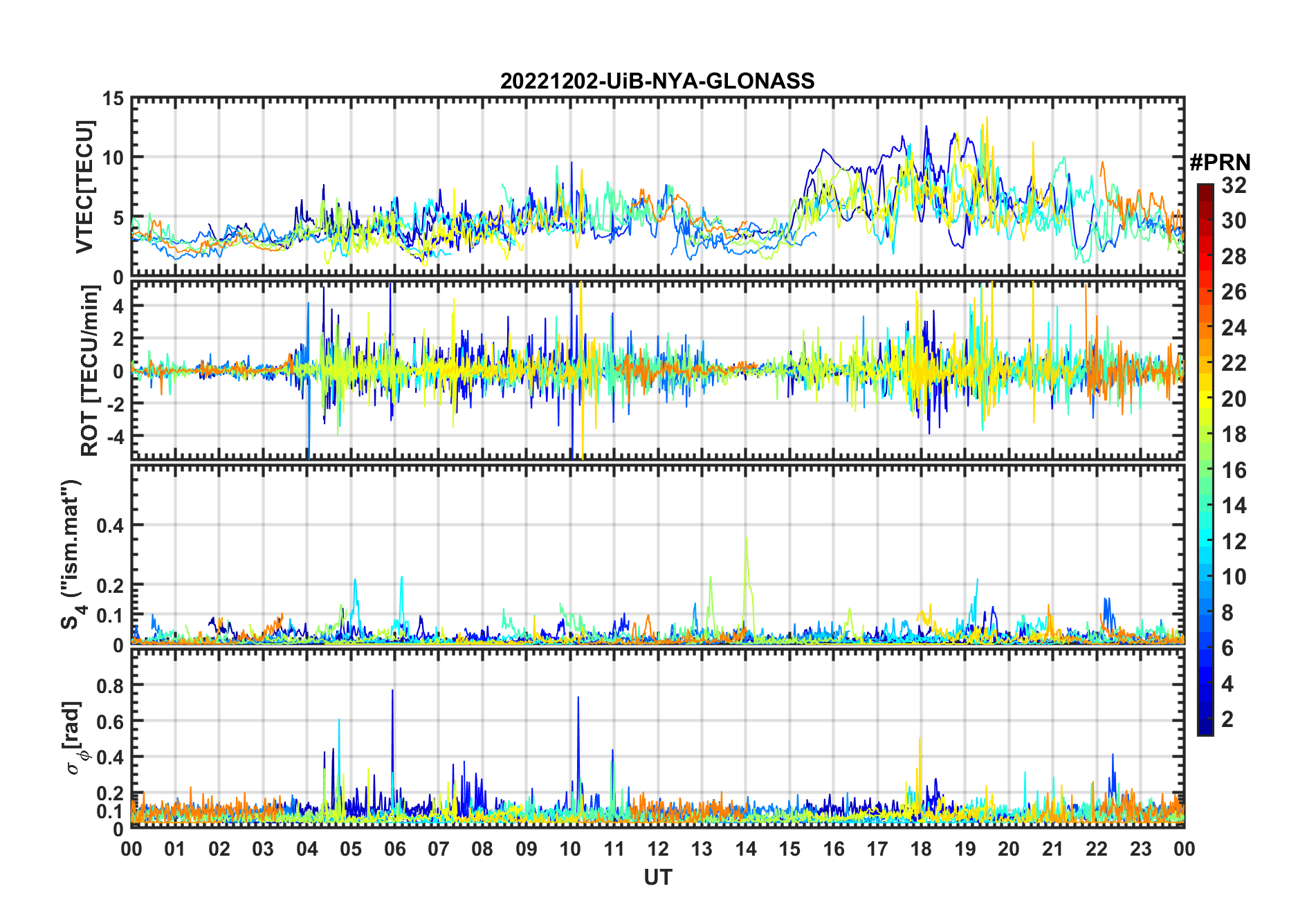Click the colorbar tick label 30
Viewport: 1316px width, 920px height.
(1234, 221)
